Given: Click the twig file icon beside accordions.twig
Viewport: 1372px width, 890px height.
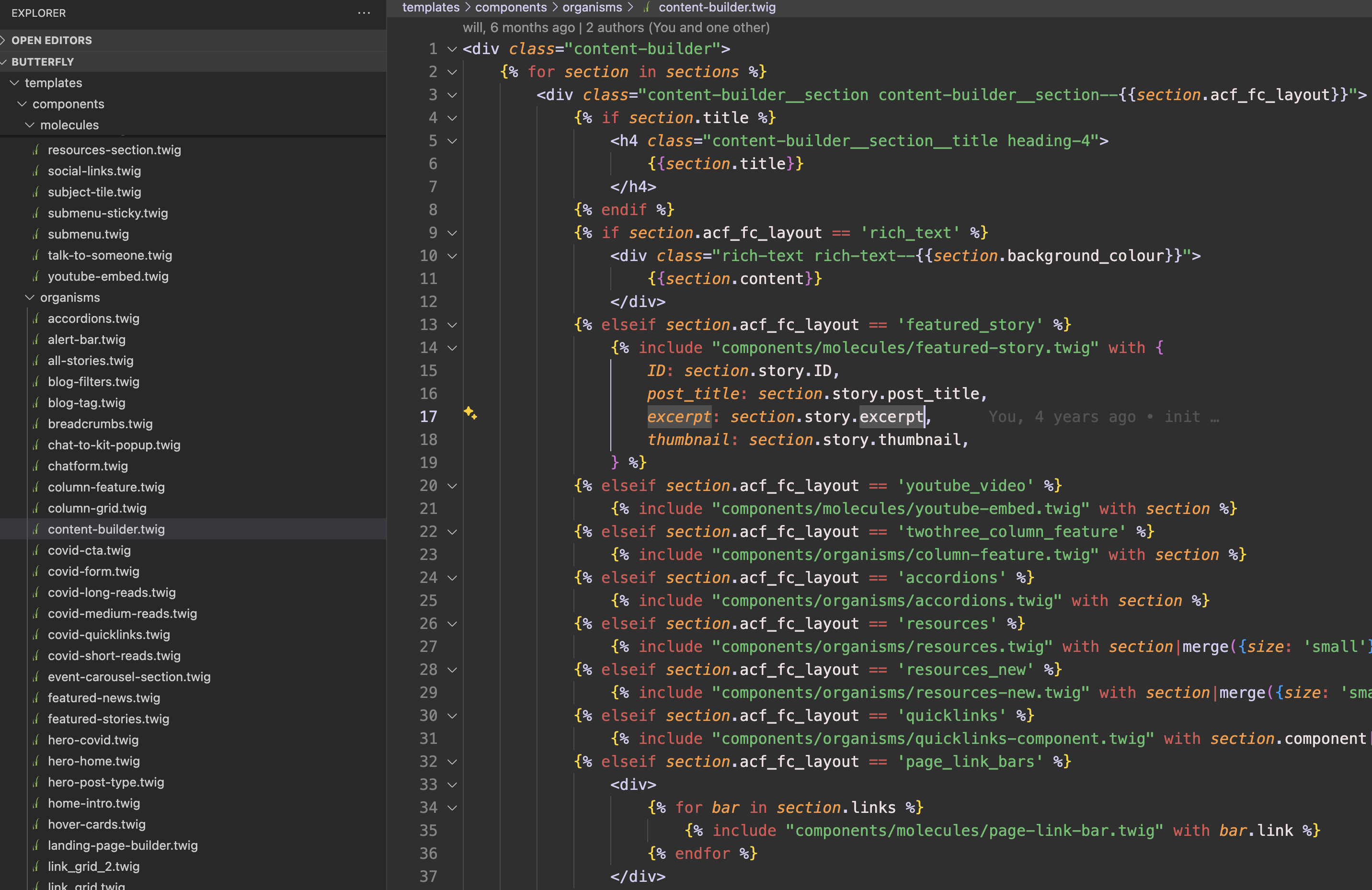Looking at the screenshot, I should point(36,318).
